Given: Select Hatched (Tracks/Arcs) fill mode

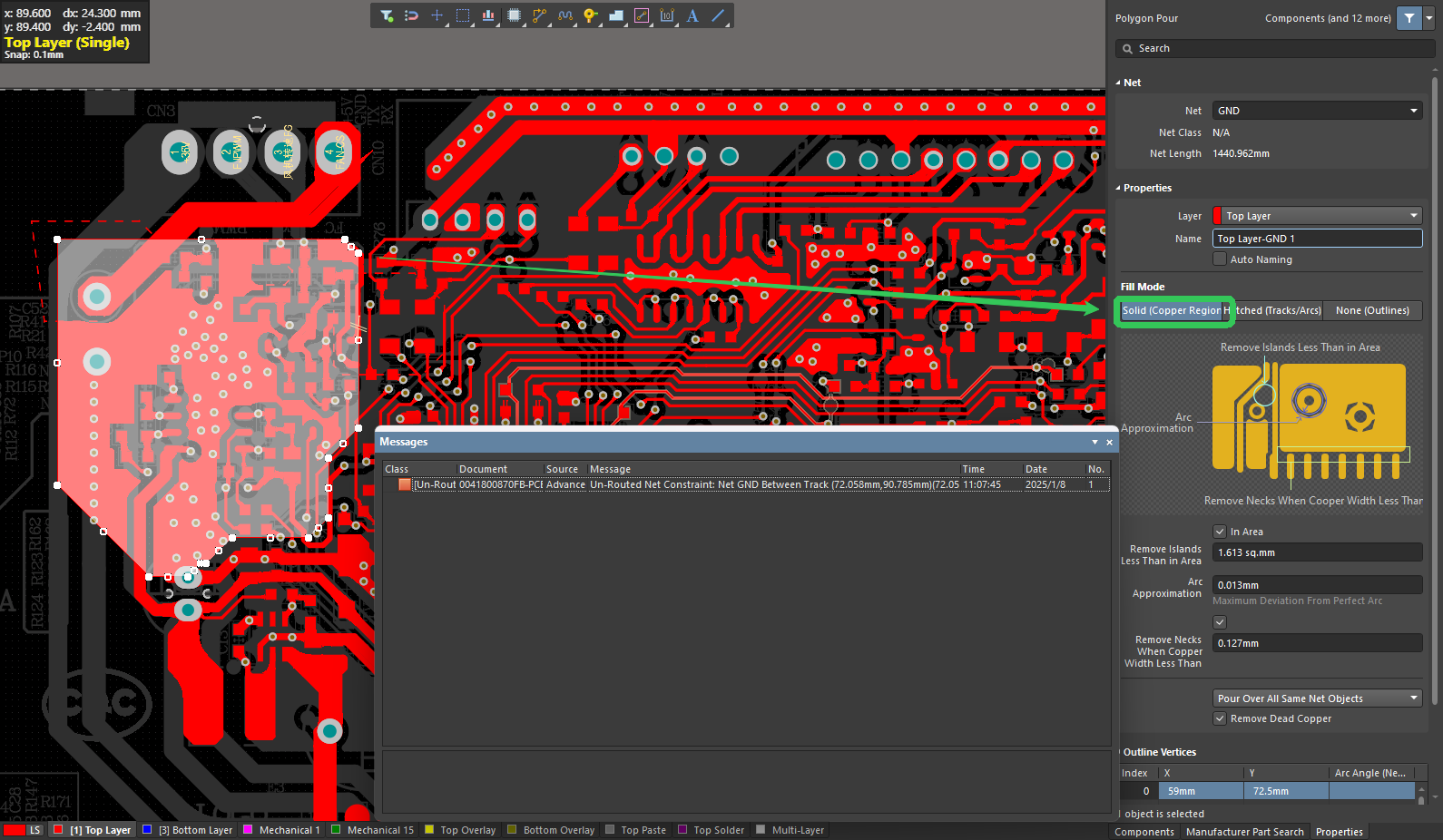Looking at the screenshot, I should pos(1273,311).
